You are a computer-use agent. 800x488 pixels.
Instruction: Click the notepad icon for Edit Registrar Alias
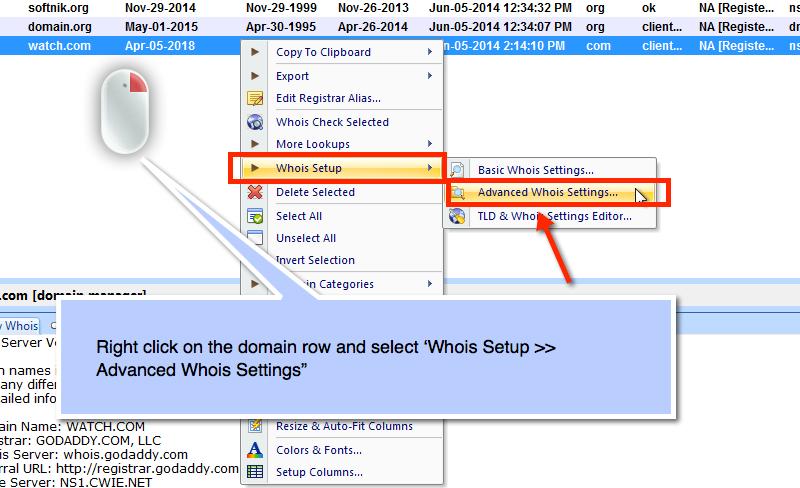(x=255, y=98)
